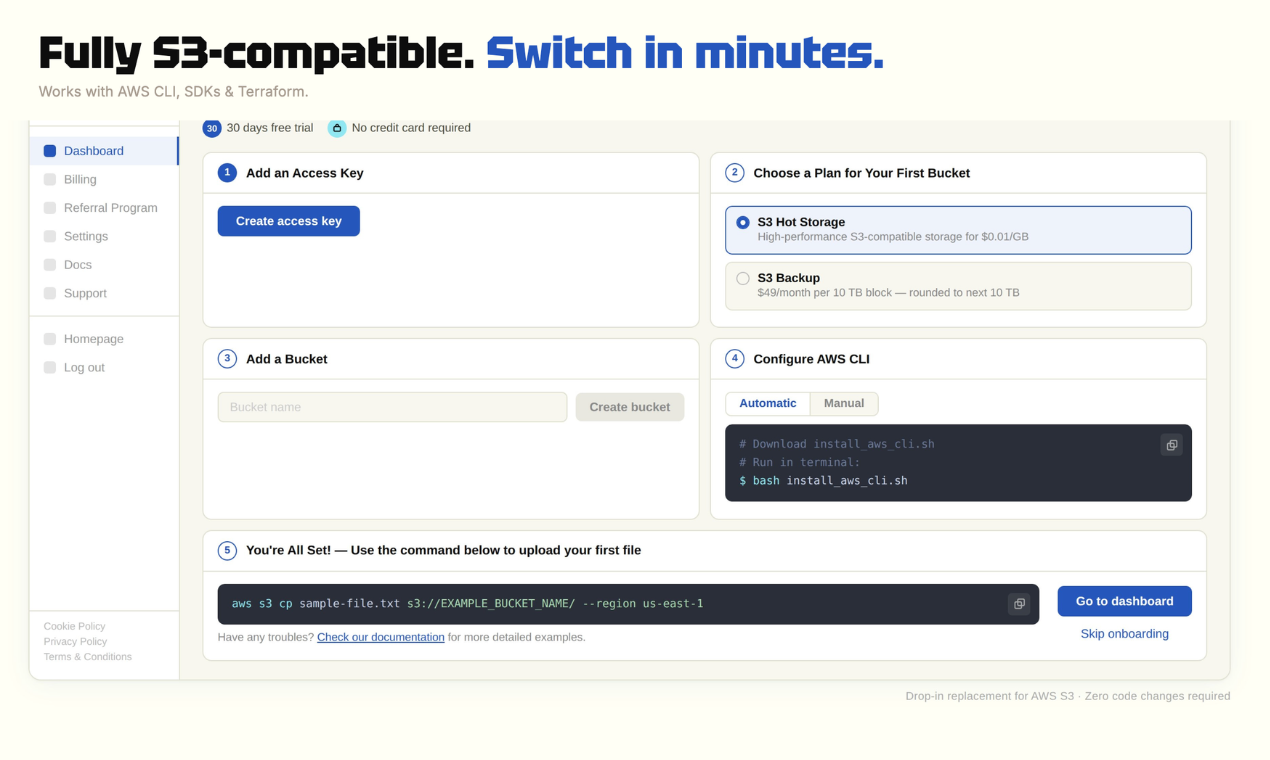The image size is (1270, 760).
Task: Open the Privacy Policy link
Action: 75,641
